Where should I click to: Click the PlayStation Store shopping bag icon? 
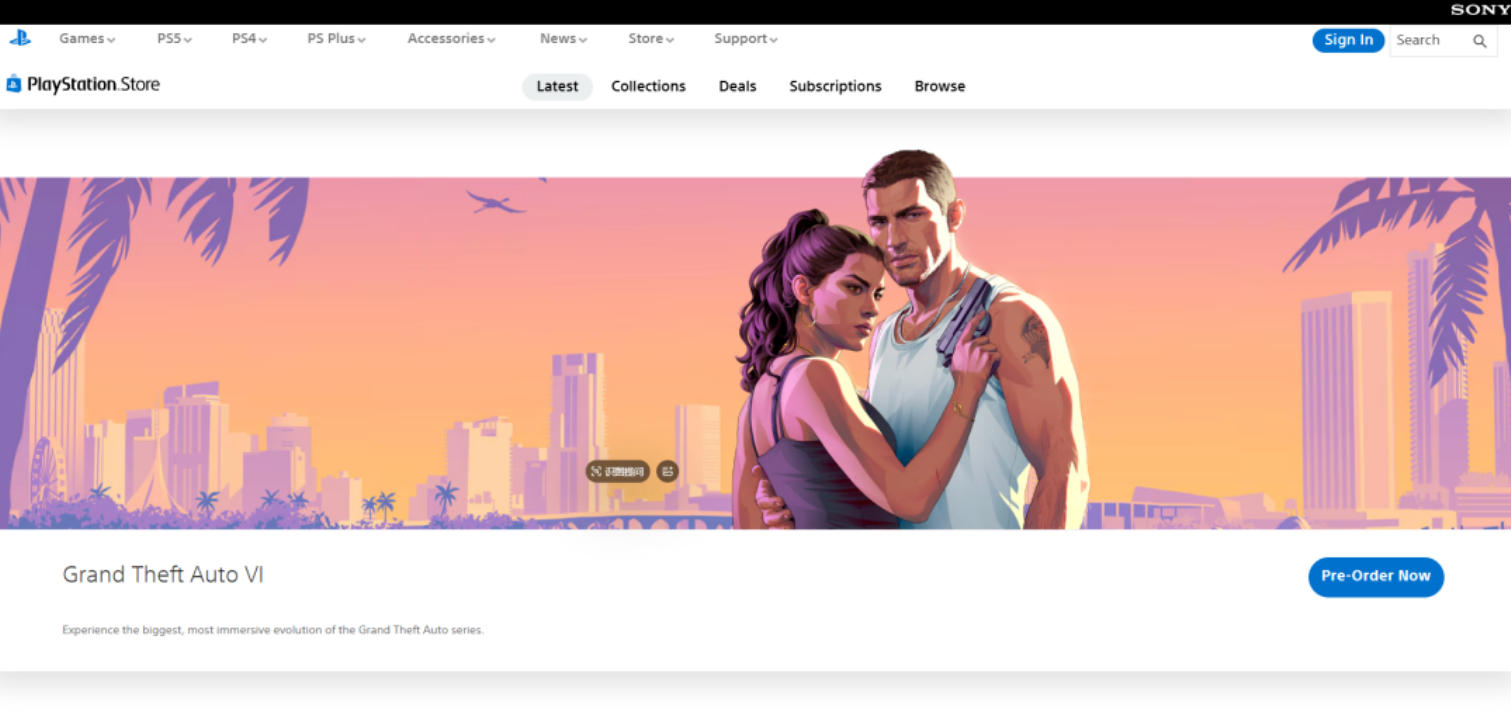pyautogui.click(x=13, y=84)
